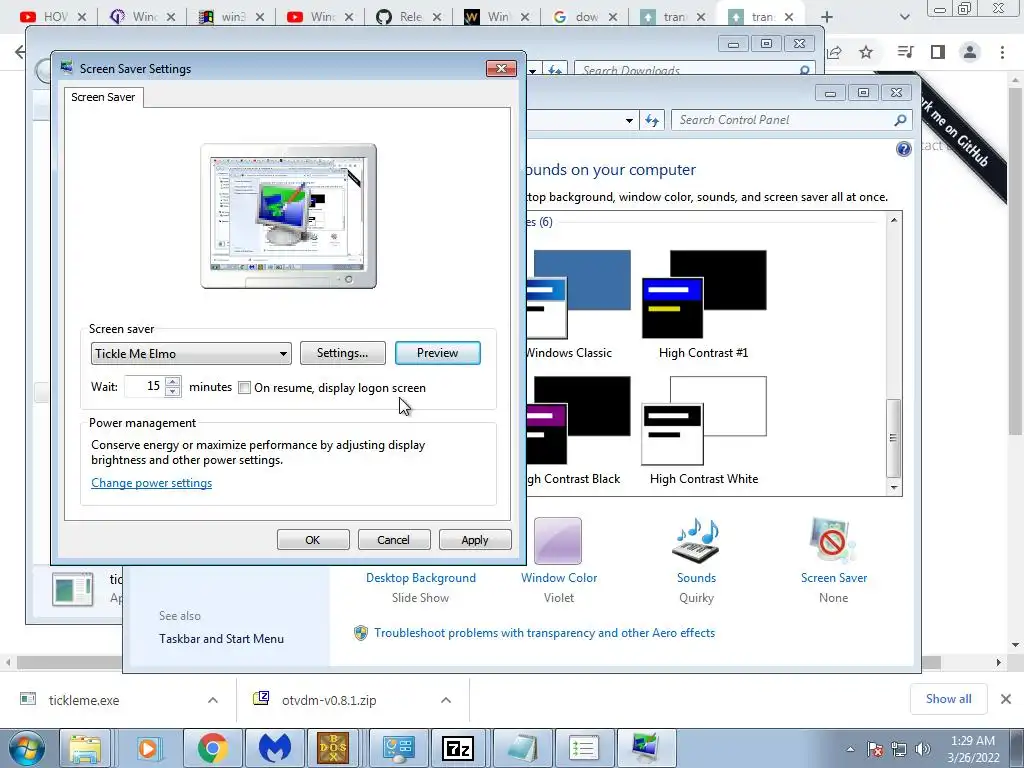Switch to Screen Saver Settings taskbar item
The width and height of the screenshot is (1024, 768).
coord(645,748)
